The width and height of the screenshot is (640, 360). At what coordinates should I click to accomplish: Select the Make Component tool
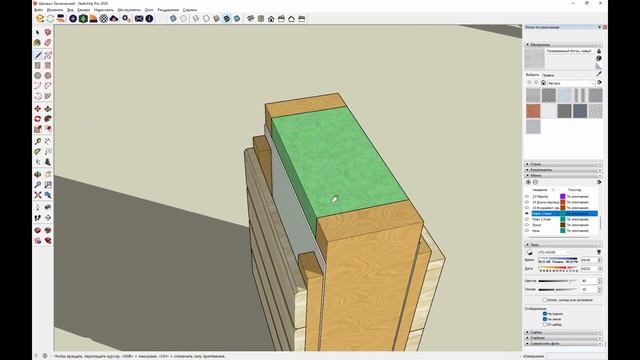[x=48, y=32]
